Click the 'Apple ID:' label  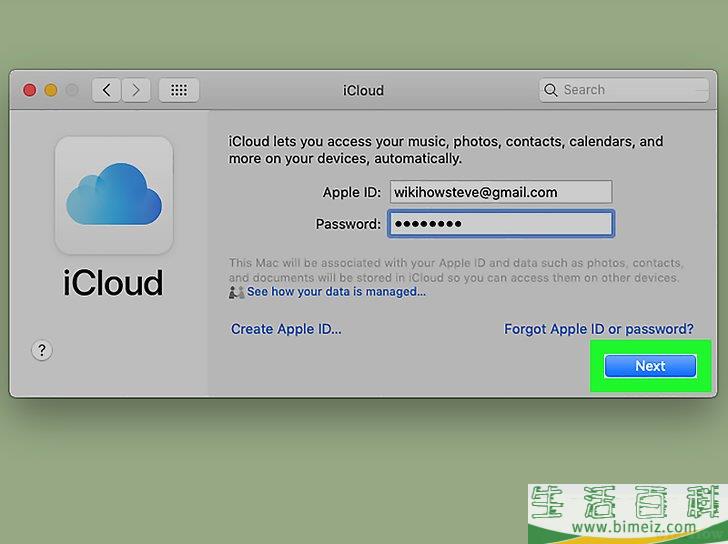click(351, 192)
